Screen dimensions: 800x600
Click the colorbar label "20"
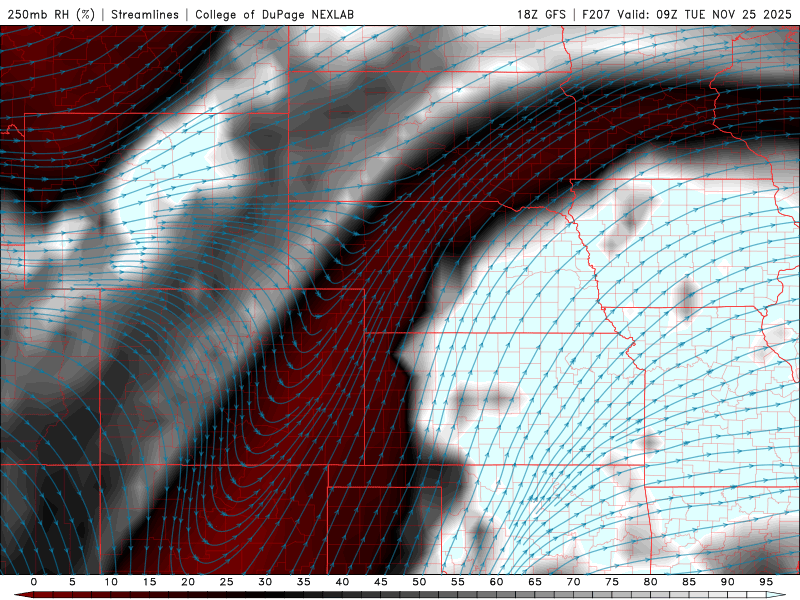tap(188, 582)
